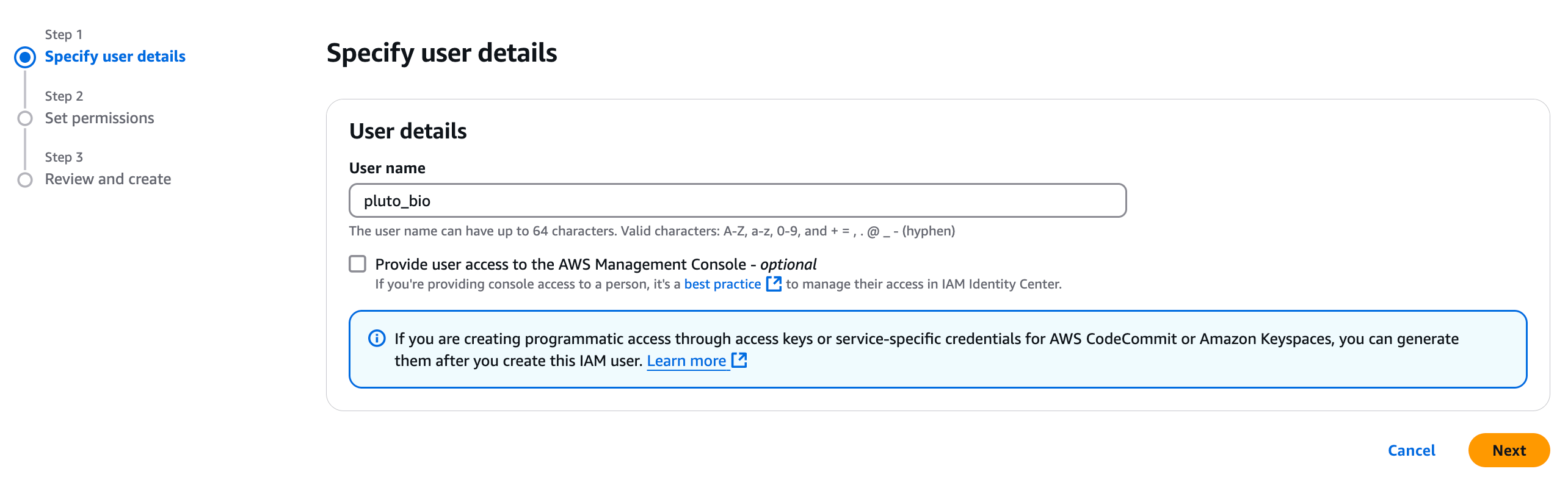The height and width of the screenshot is (488, 1568).
Task: Click the main Specify user details page title
Action: [441, 53]
